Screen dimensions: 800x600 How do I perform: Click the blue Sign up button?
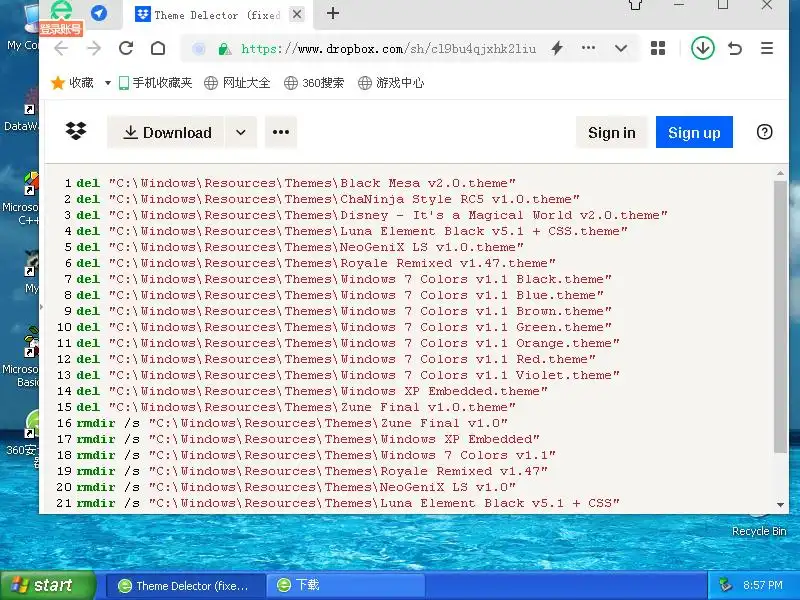point(694,132)
